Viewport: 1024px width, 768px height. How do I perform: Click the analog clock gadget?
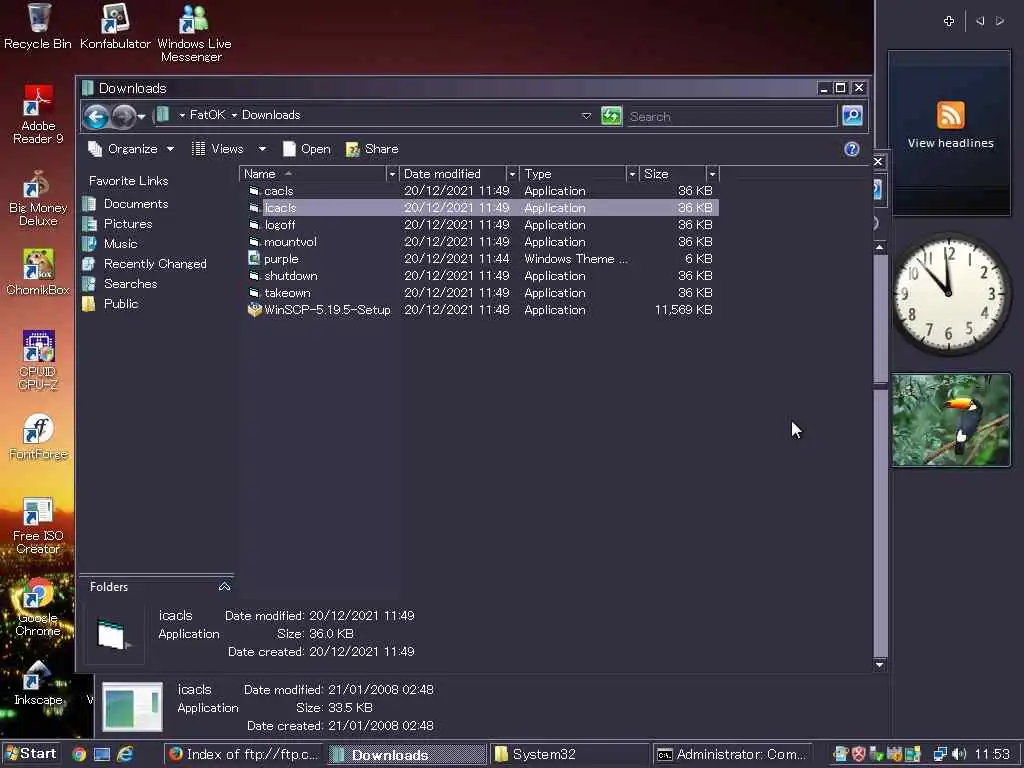(x=951, y=294)
